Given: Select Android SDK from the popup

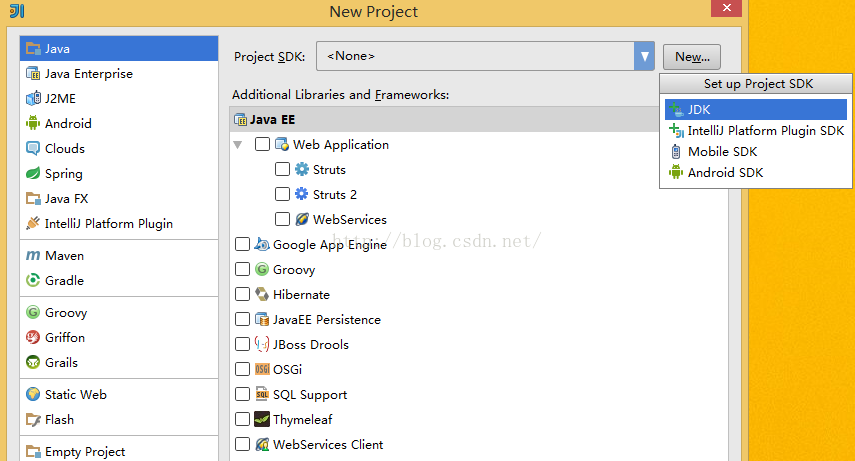Looking at the screenshot, I should click(x=756, y=172).
